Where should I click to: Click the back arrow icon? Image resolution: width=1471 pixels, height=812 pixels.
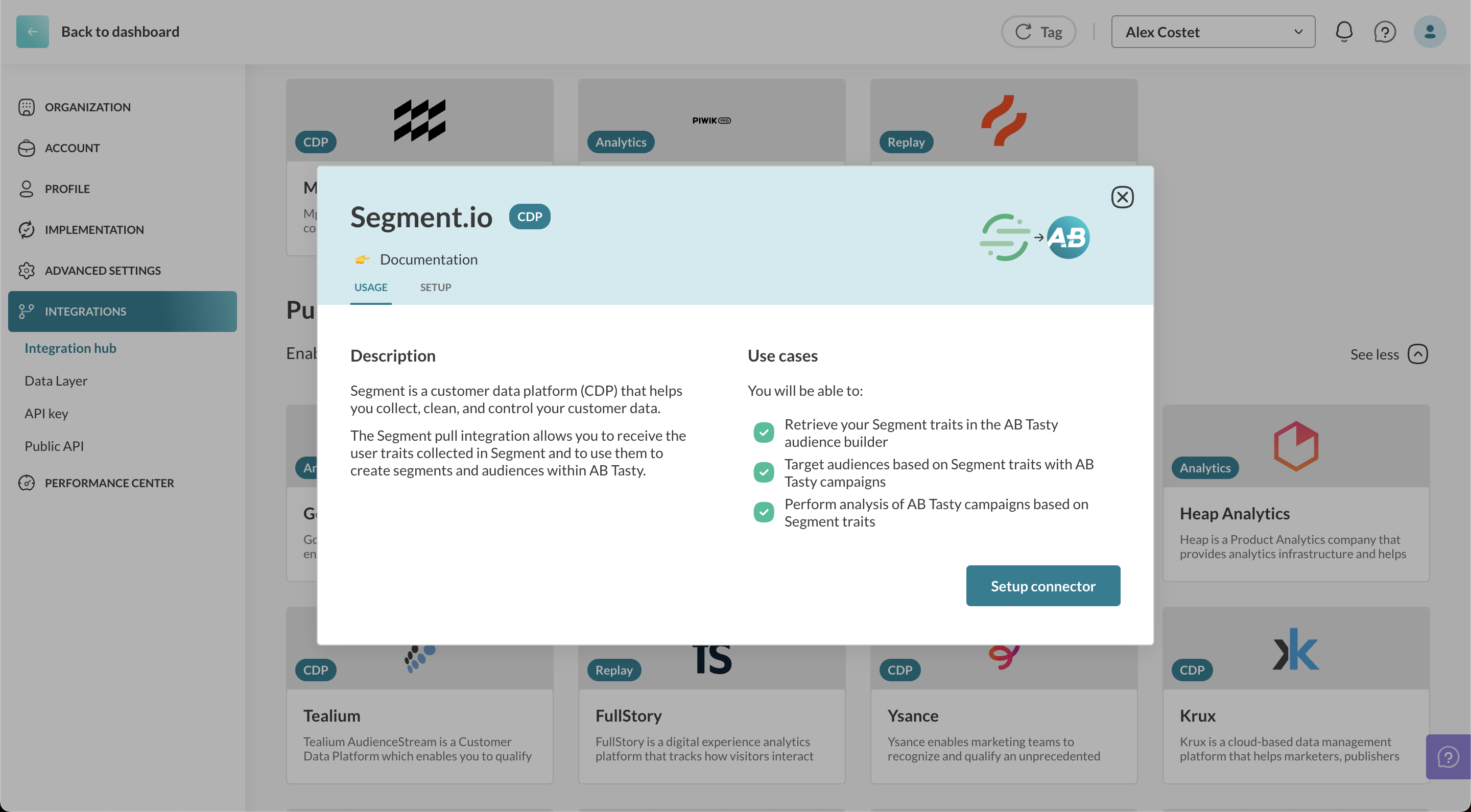pos(33,31)
